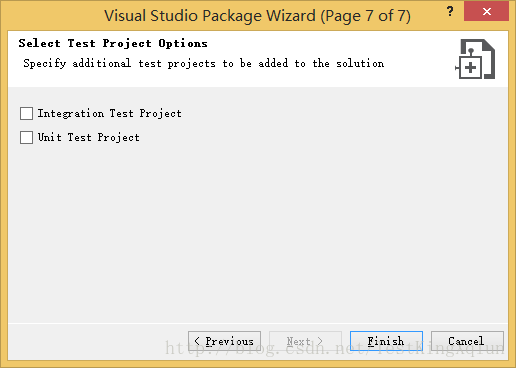
Task: Click Finish to complete the wizard
Action: [386, 341]
